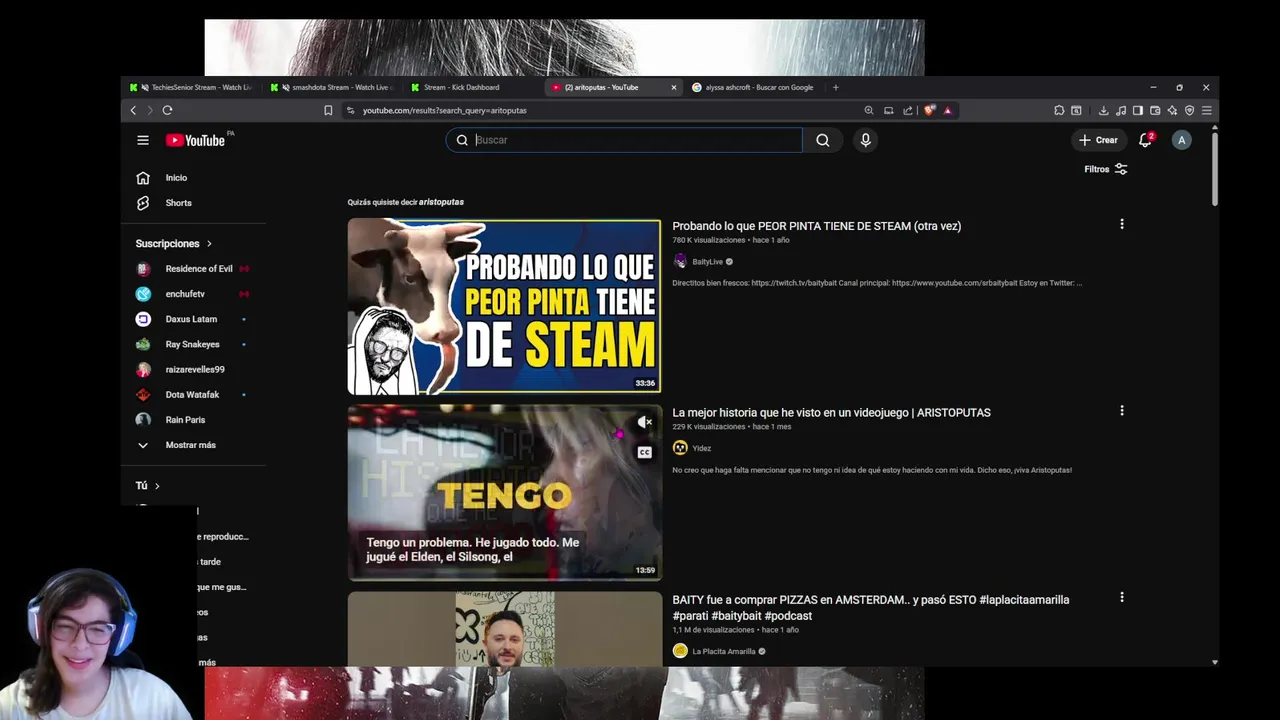Open the YouTube hamburger guide menu

coord(143,140)
